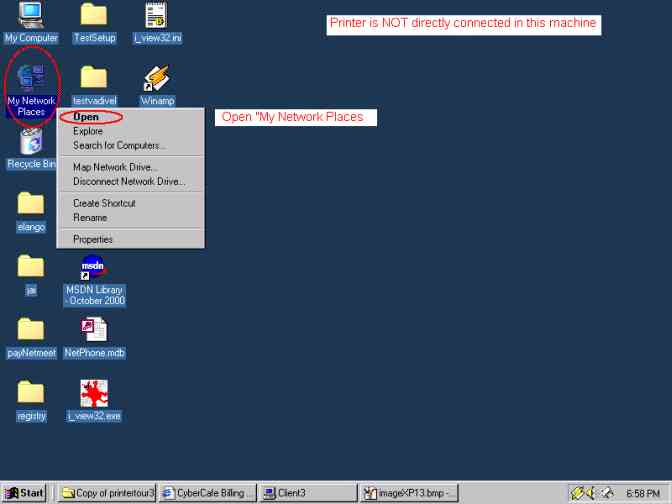
Task: Click Properties in the context menu
Action: tap(93, 239)
